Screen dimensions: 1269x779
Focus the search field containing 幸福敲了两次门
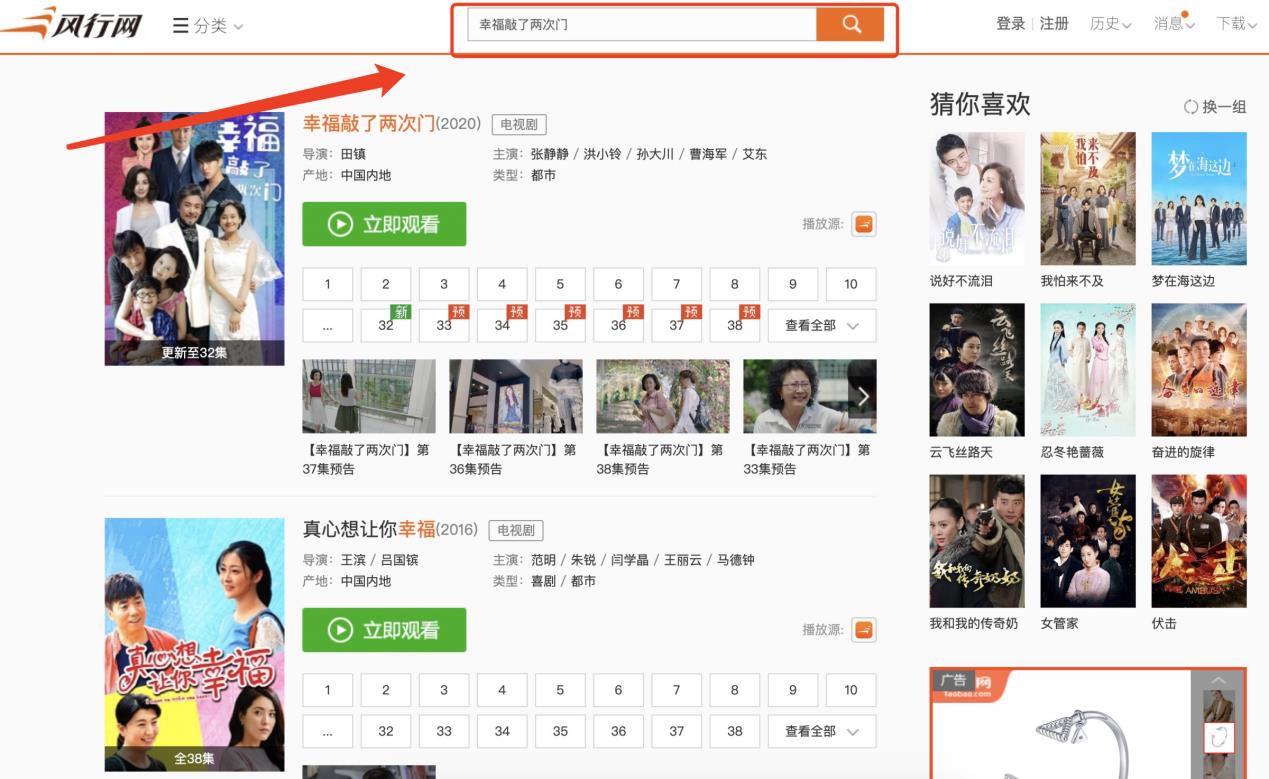pos(642,25)
